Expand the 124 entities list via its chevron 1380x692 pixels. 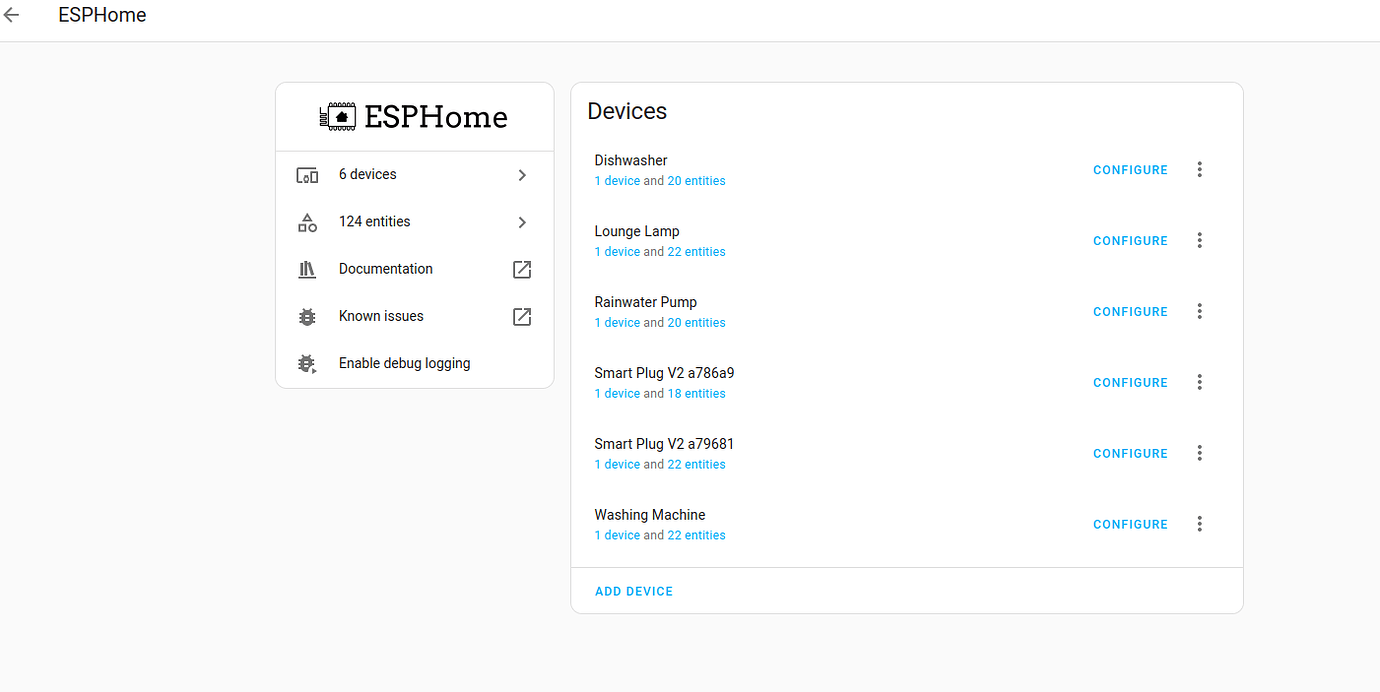[x=521, y=221]
